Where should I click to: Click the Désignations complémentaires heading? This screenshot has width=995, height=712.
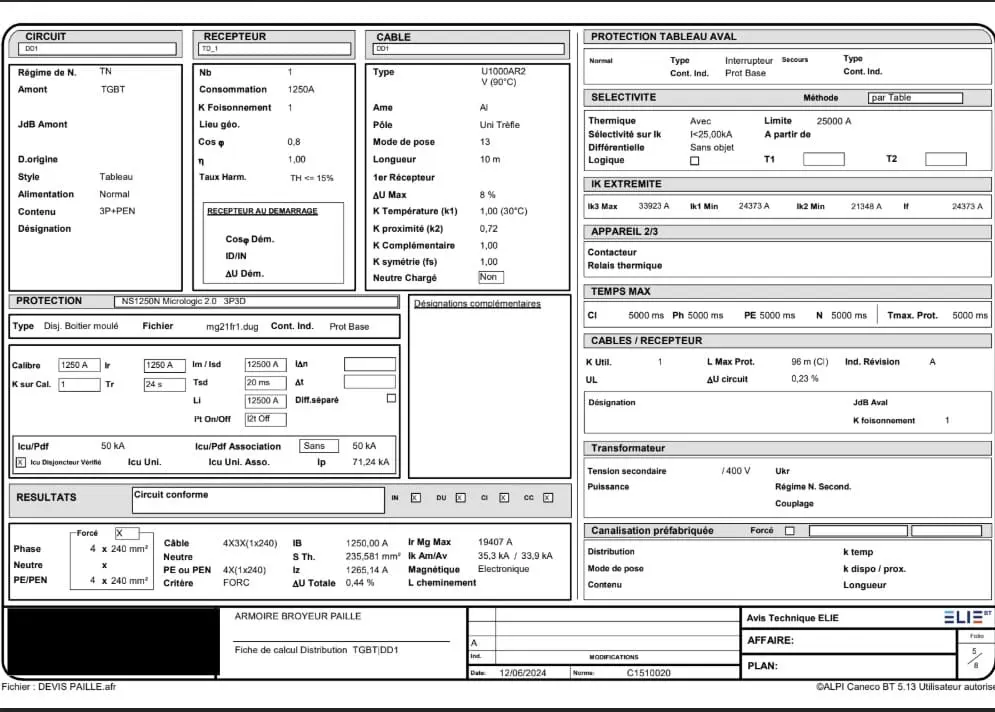point(477,304)
